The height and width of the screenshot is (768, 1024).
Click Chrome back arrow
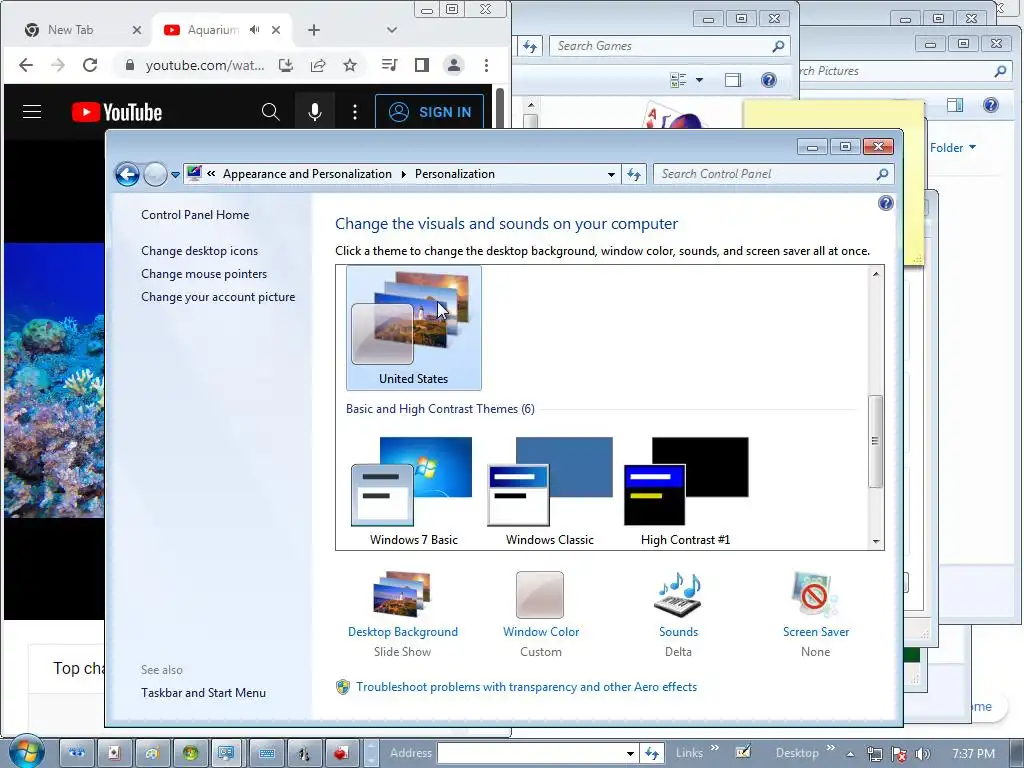(x=26, y=65)
